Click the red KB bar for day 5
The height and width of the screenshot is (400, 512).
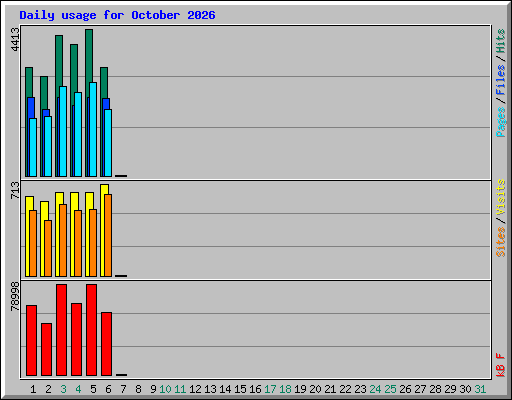click(x=91, y=330)
